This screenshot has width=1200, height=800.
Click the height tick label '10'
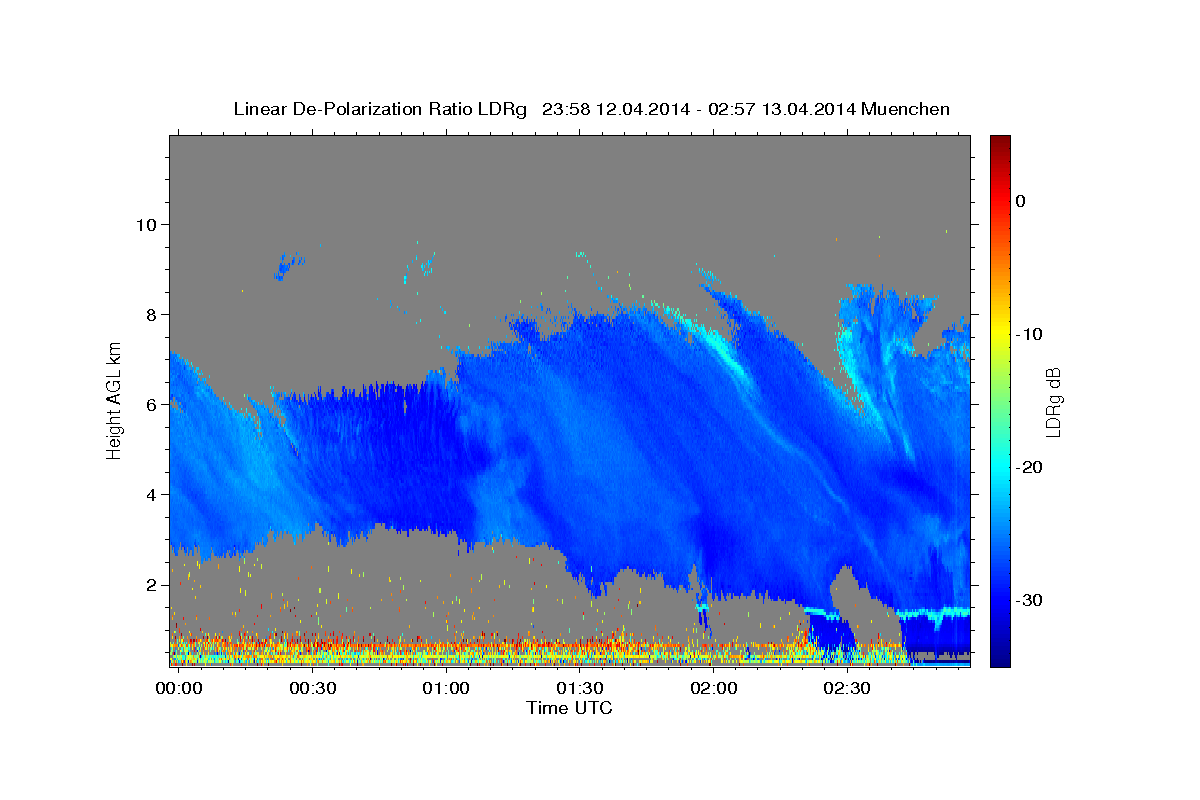pos(149,225)
